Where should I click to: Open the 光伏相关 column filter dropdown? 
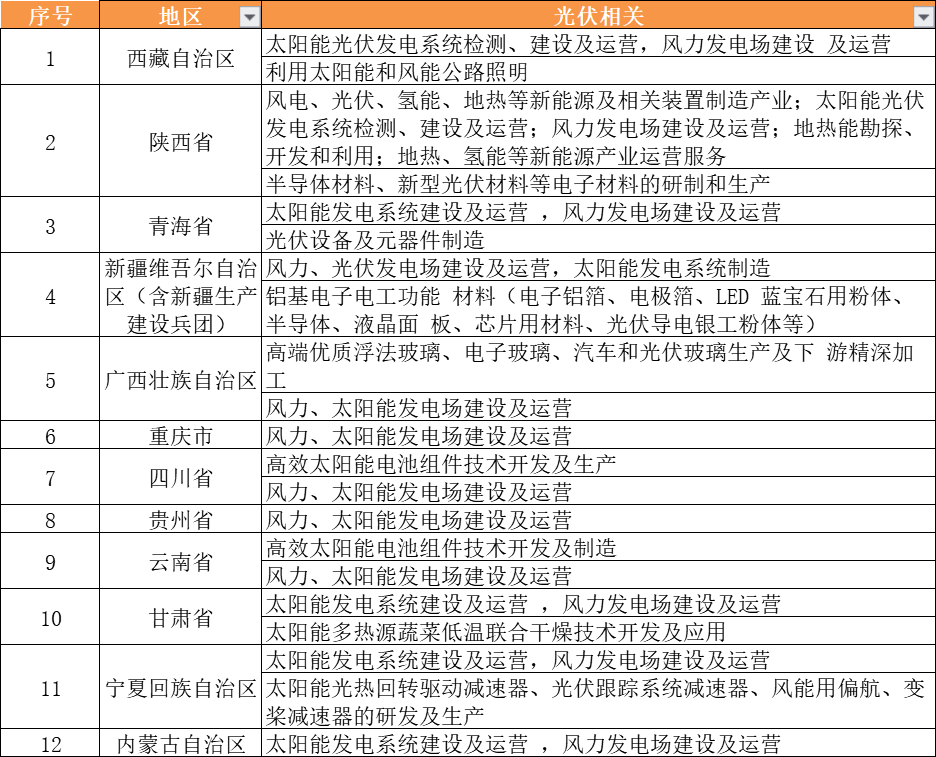922,17
